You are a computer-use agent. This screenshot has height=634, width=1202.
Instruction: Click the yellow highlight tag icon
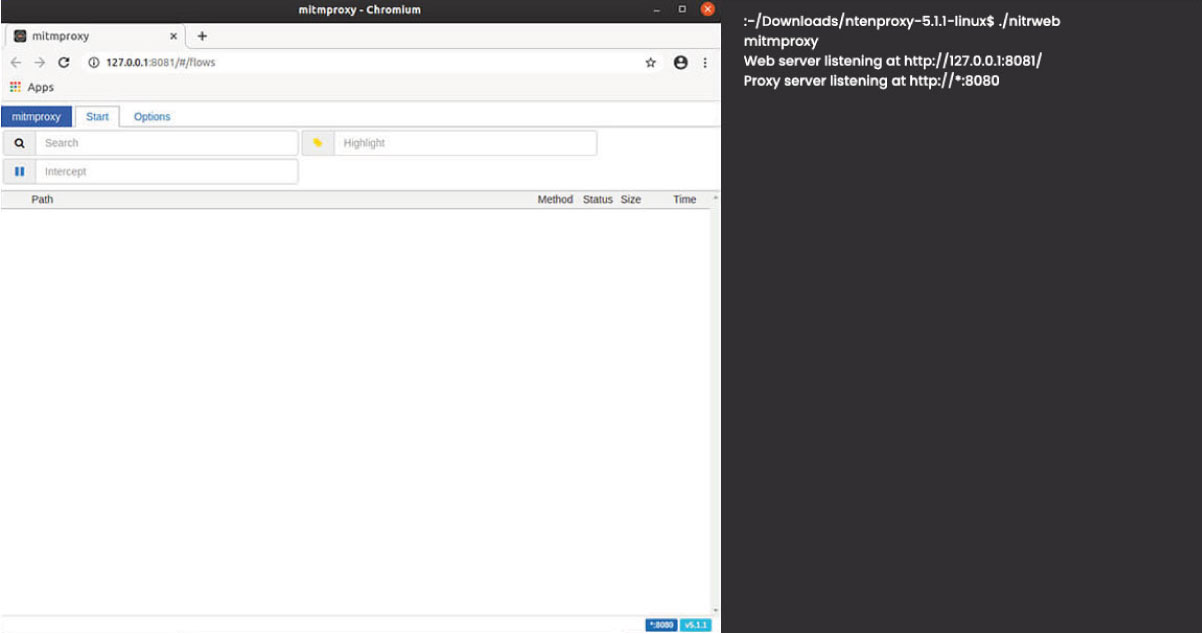tap(318, 143)
